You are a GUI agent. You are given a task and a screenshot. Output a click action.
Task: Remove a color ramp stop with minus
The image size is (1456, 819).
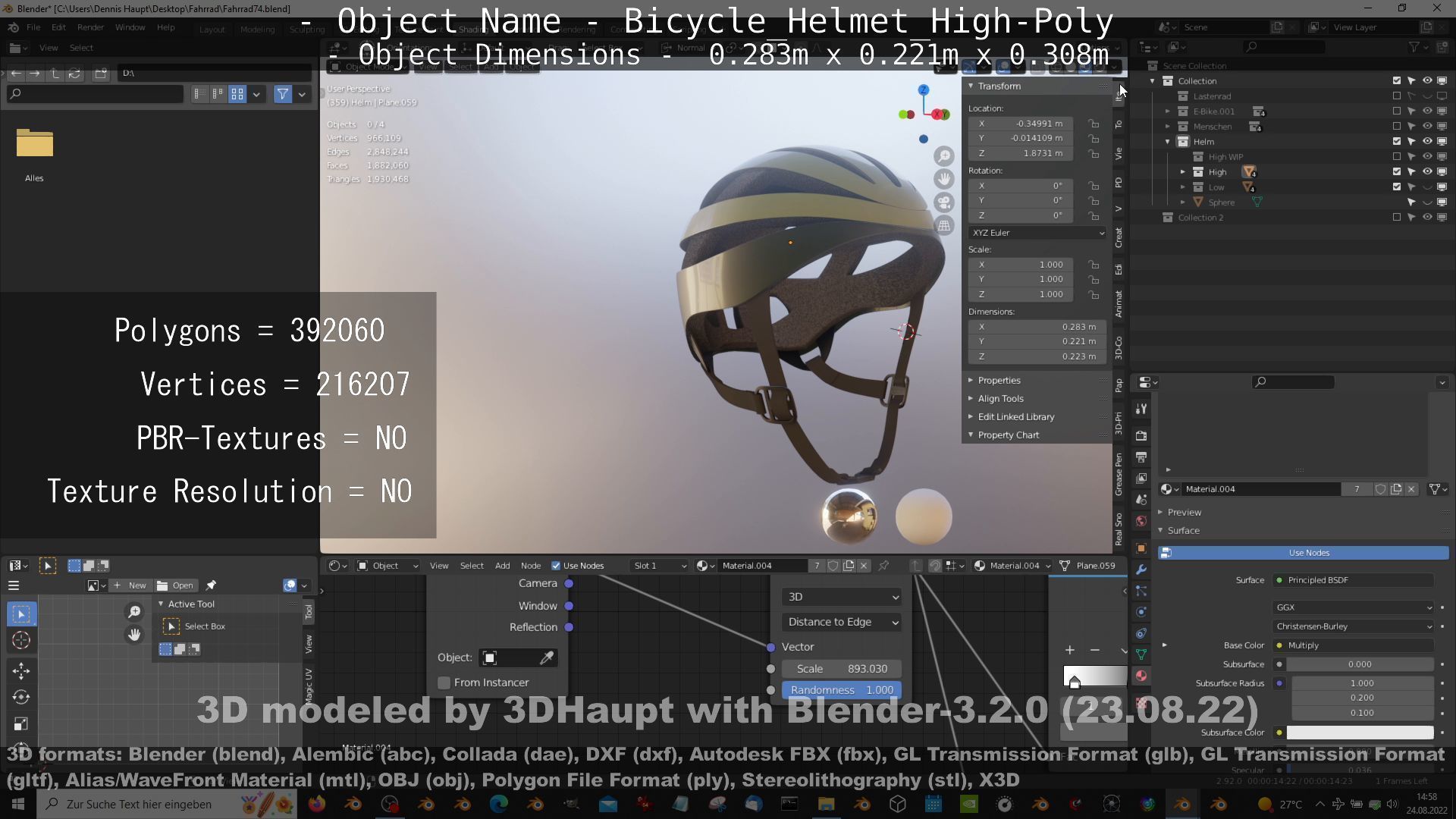(1094, 650)
